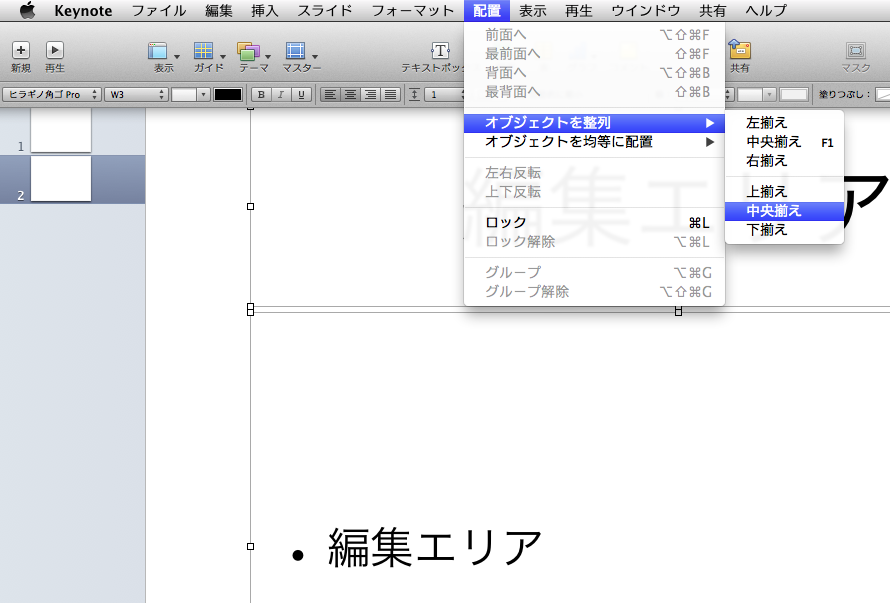Open the スライド menu
The width and height of the screenshot is (890, 603).
tap(325, 10)
